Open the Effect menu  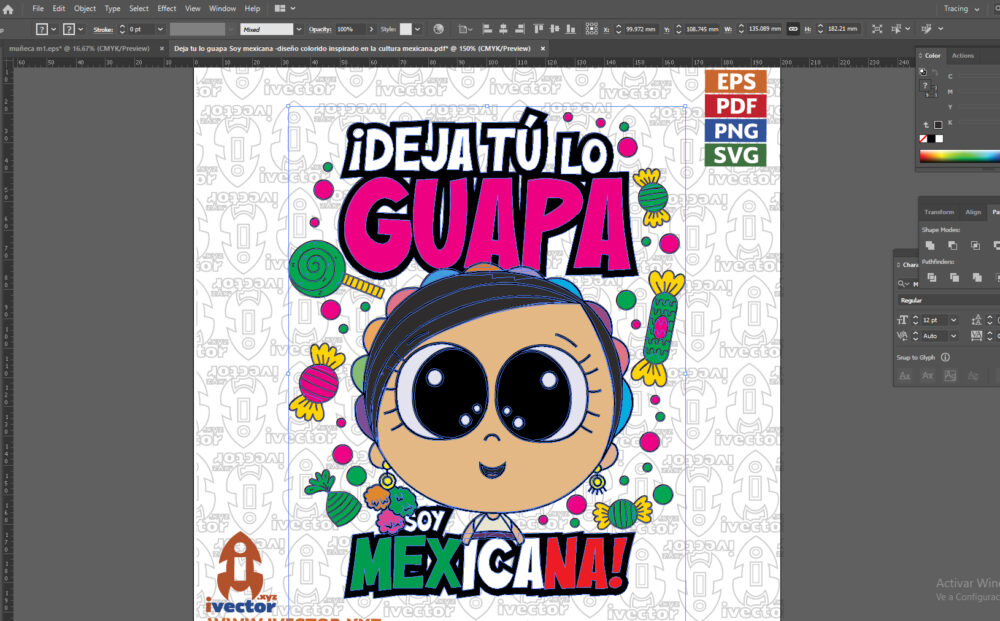click(166, 8)
